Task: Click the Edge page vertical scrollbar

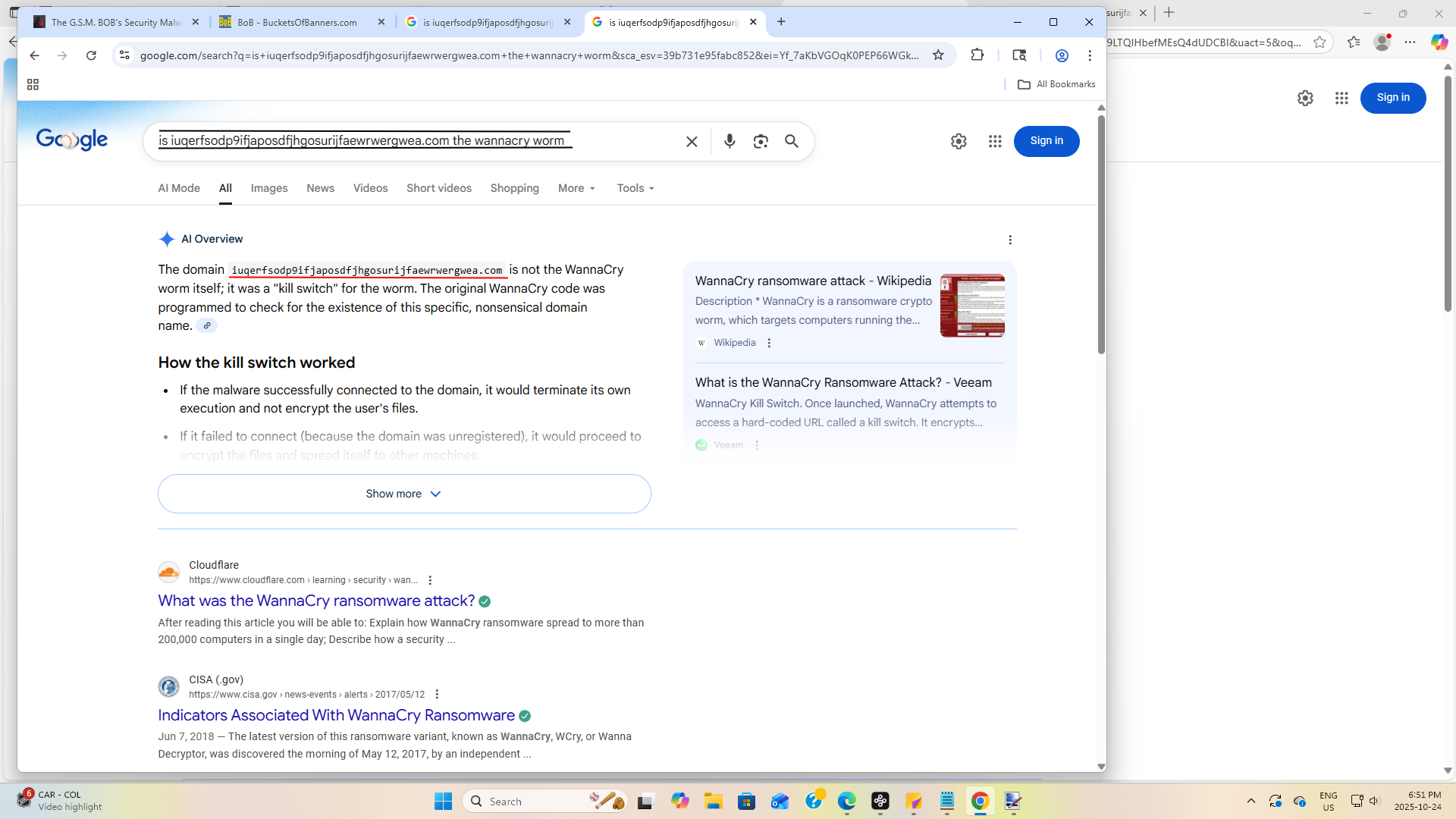Action: tap(1448, 193)
